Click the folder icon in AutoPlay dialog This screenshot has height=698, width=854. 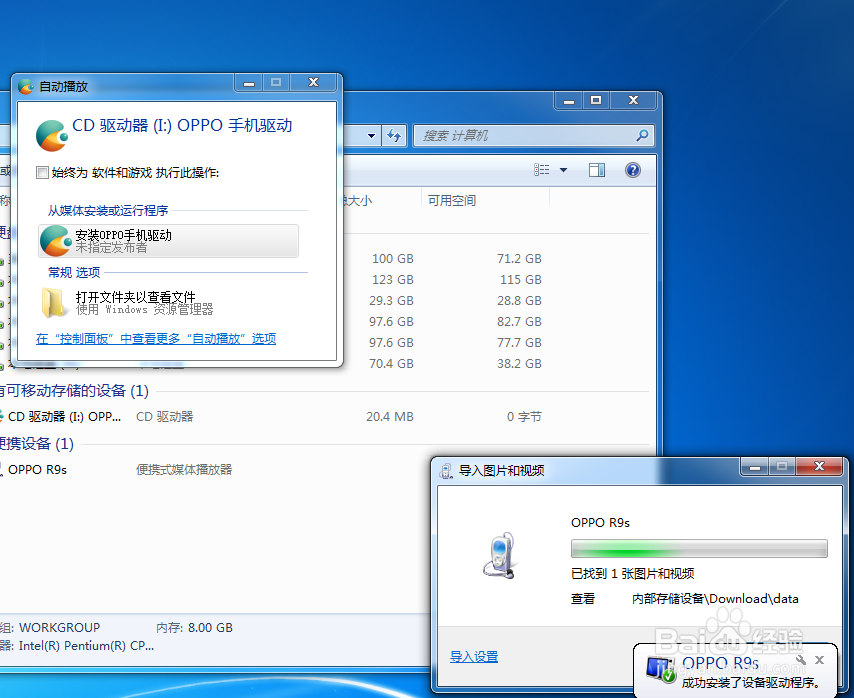[x=54, y=303]
